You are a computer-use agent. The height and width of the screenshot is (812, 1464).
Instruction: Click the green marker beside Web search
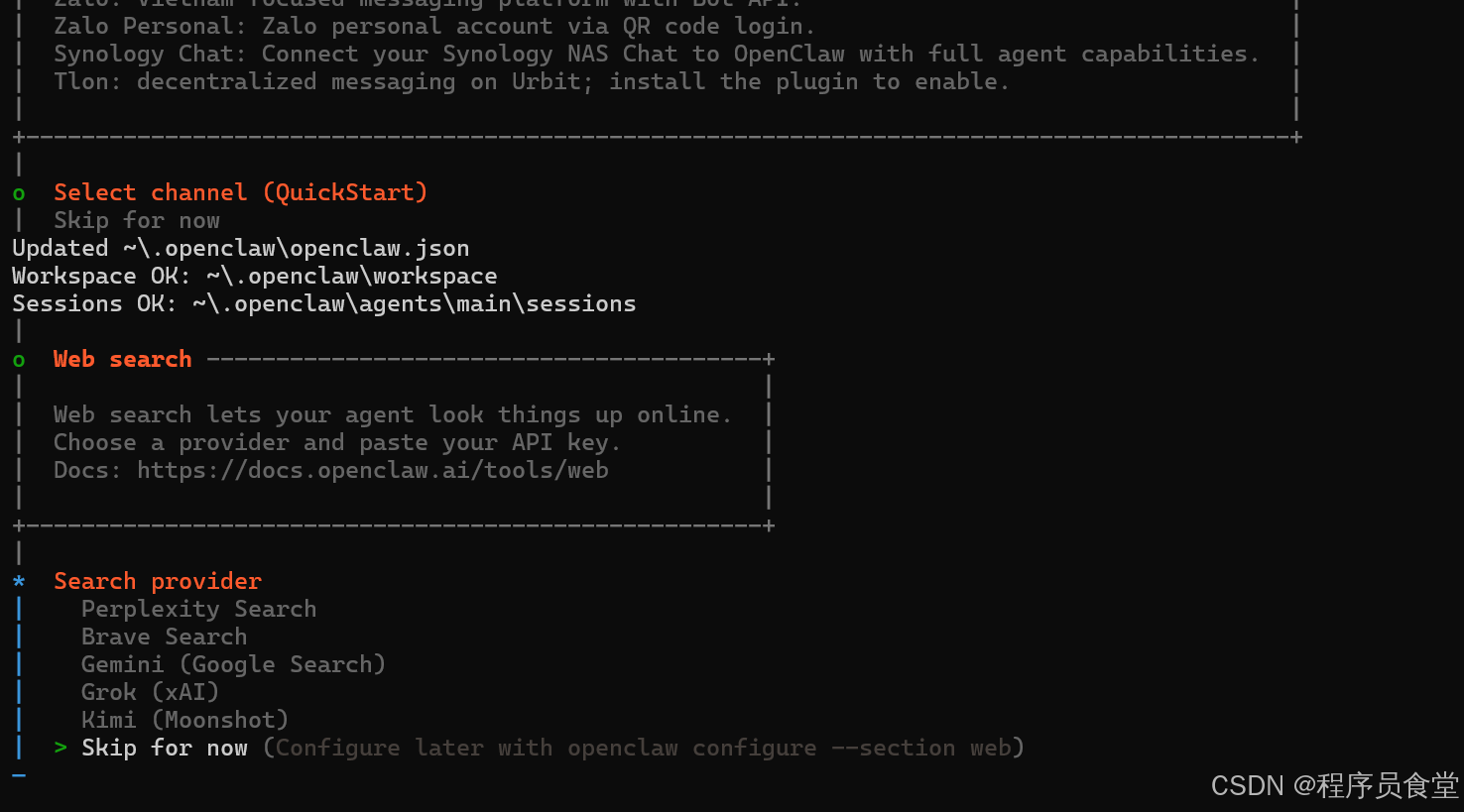(x=19, y=360)
